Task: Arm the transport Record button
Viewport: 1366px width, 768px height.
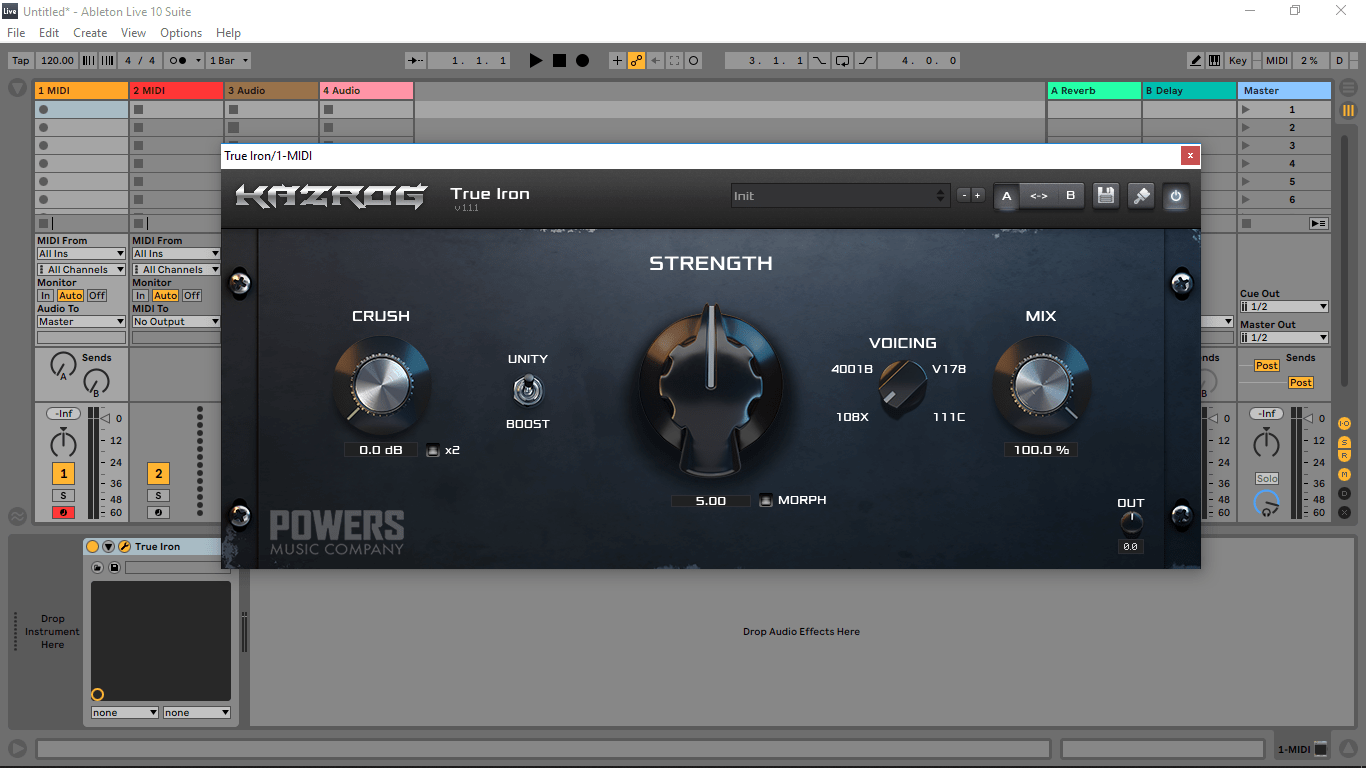Action: (x=582, y=60)
